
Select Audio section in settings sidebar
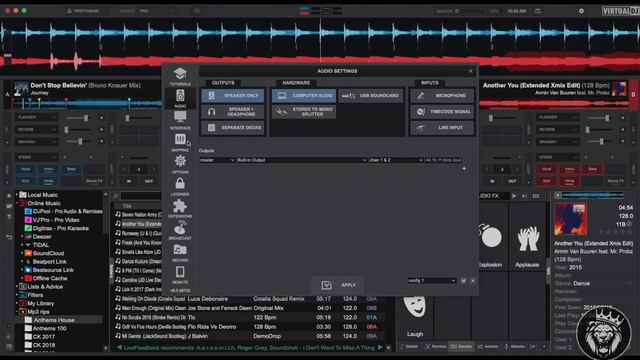(180, 99)
